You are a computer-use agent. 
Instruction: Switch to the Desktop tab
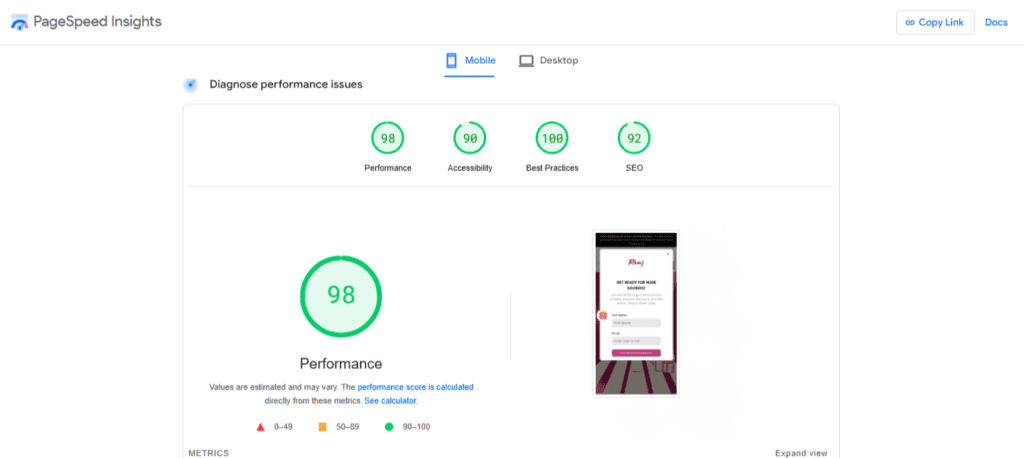(x=548, y=61)
